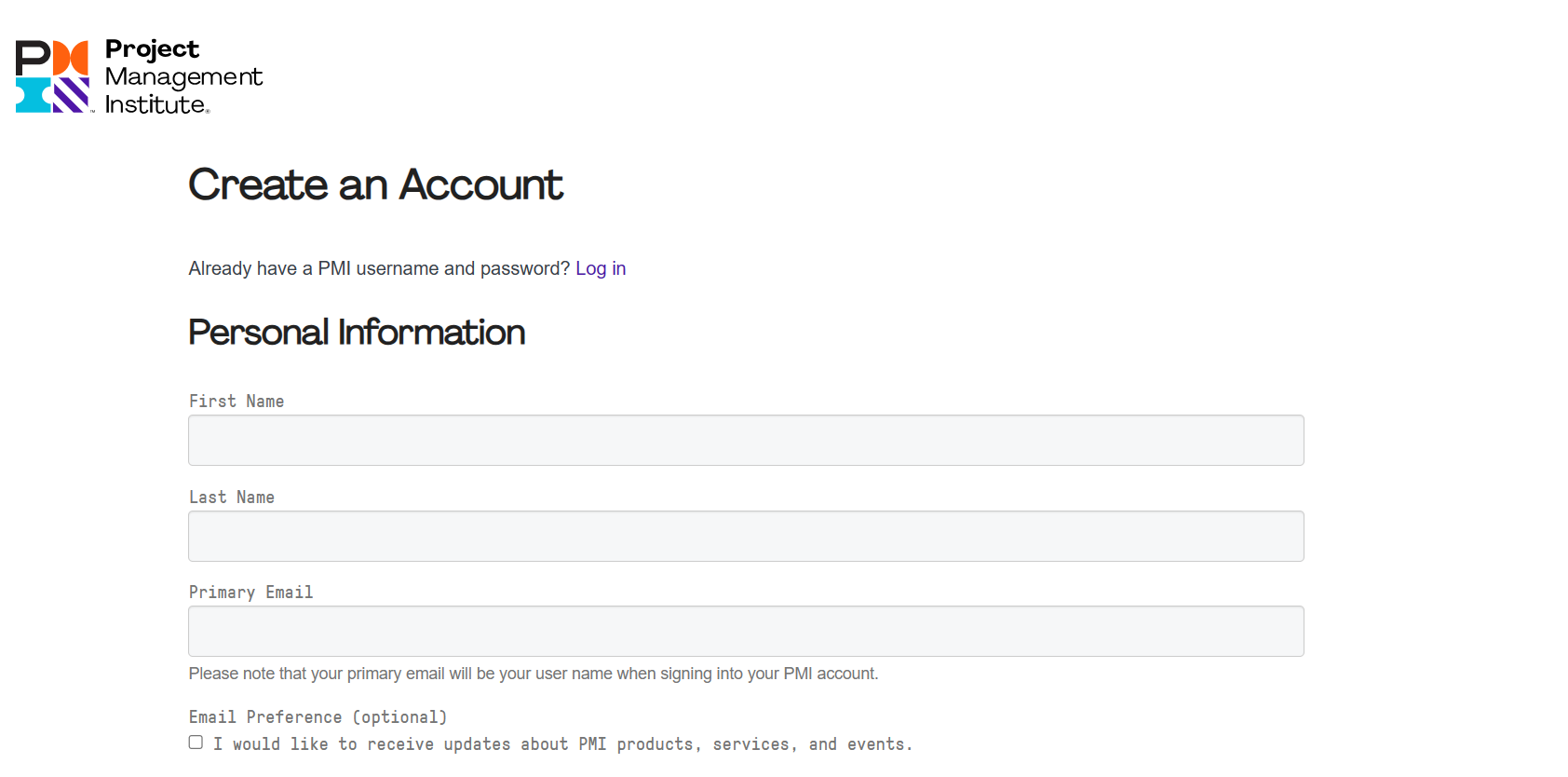The width and height of the screenshot is (1568, 777).
Task: Follow the Log in link
Action: pos(601,268)
